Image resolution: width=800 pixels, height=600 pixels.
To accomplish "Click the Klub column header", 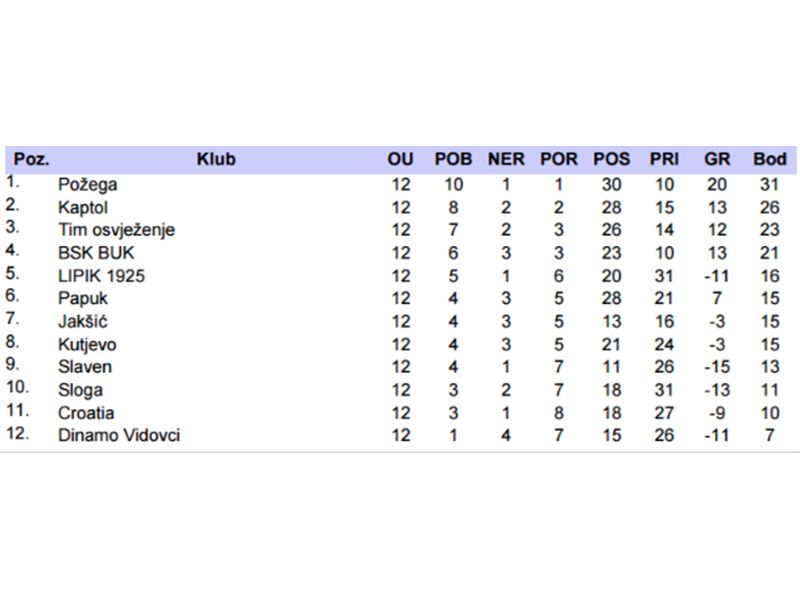I will 216,159.
